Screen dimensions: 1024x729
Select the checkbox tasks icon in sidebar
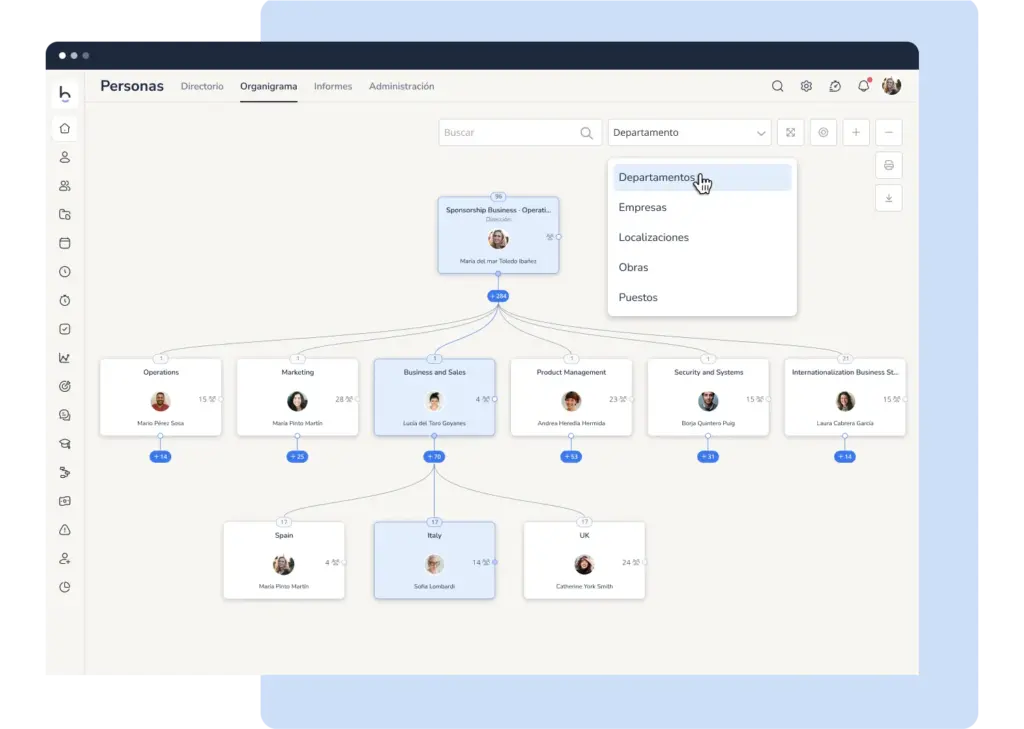click(x=65, y=329)
